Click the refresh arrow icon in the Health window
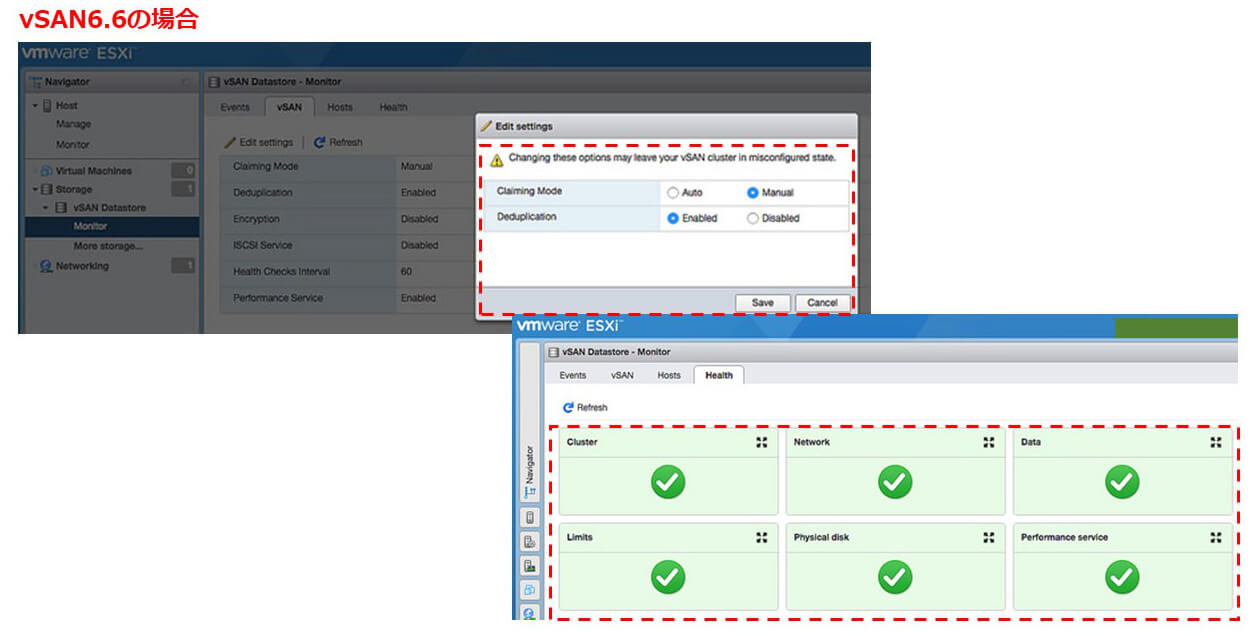The width and height of the screenshot is (1255, 636). pyautogui.click(x=568, y=407)
